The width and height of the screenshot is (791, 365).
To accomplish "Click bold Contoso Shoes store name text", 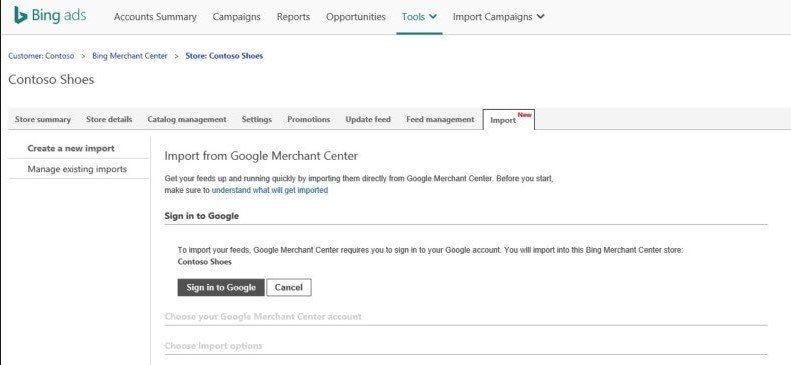I will pyautogui.click(x=205, y=262).
